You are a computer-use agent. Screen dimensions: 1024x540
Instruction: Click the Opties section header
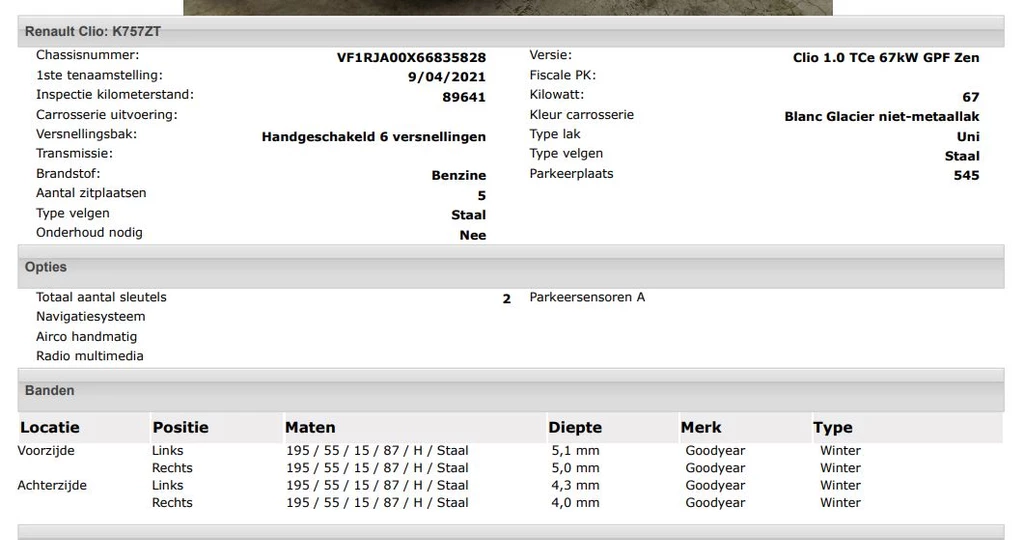(x=46, y=268)
